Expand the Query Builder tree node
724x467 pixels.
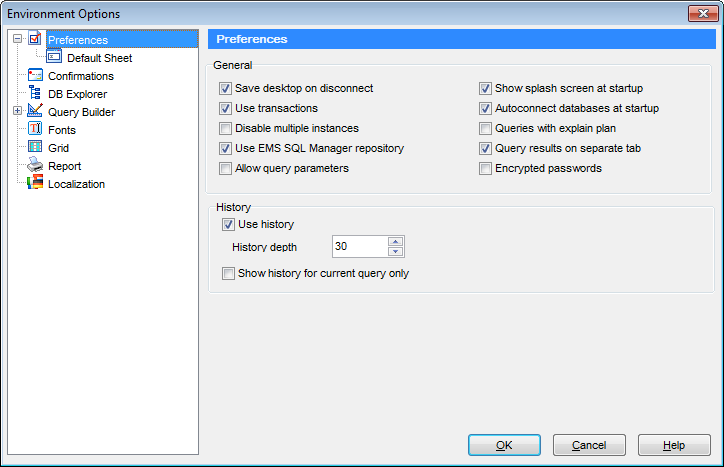click(x=17, y=112)
